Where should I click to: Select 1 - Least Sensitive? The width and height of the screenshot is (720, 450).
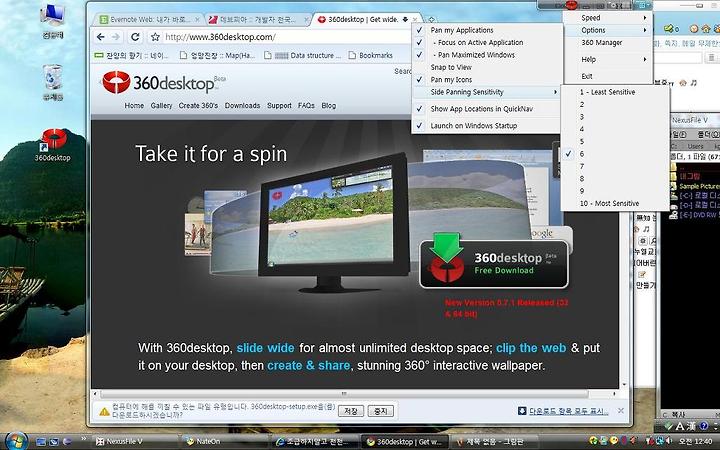(x=614, y=92)
